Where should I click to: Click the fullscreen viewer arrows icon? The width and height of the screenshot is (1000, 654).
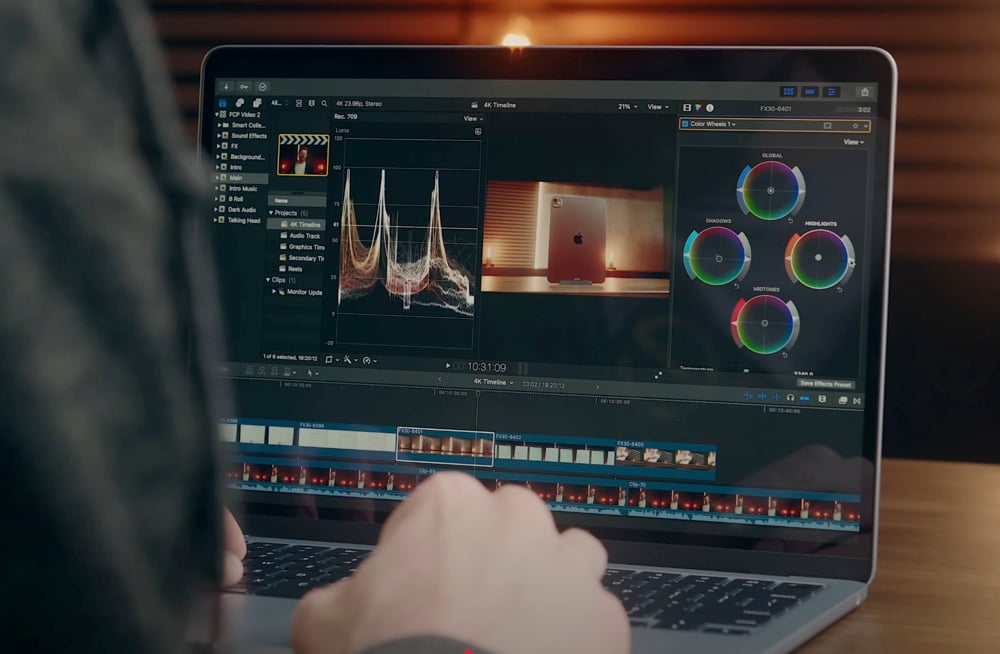pos(658,375)
